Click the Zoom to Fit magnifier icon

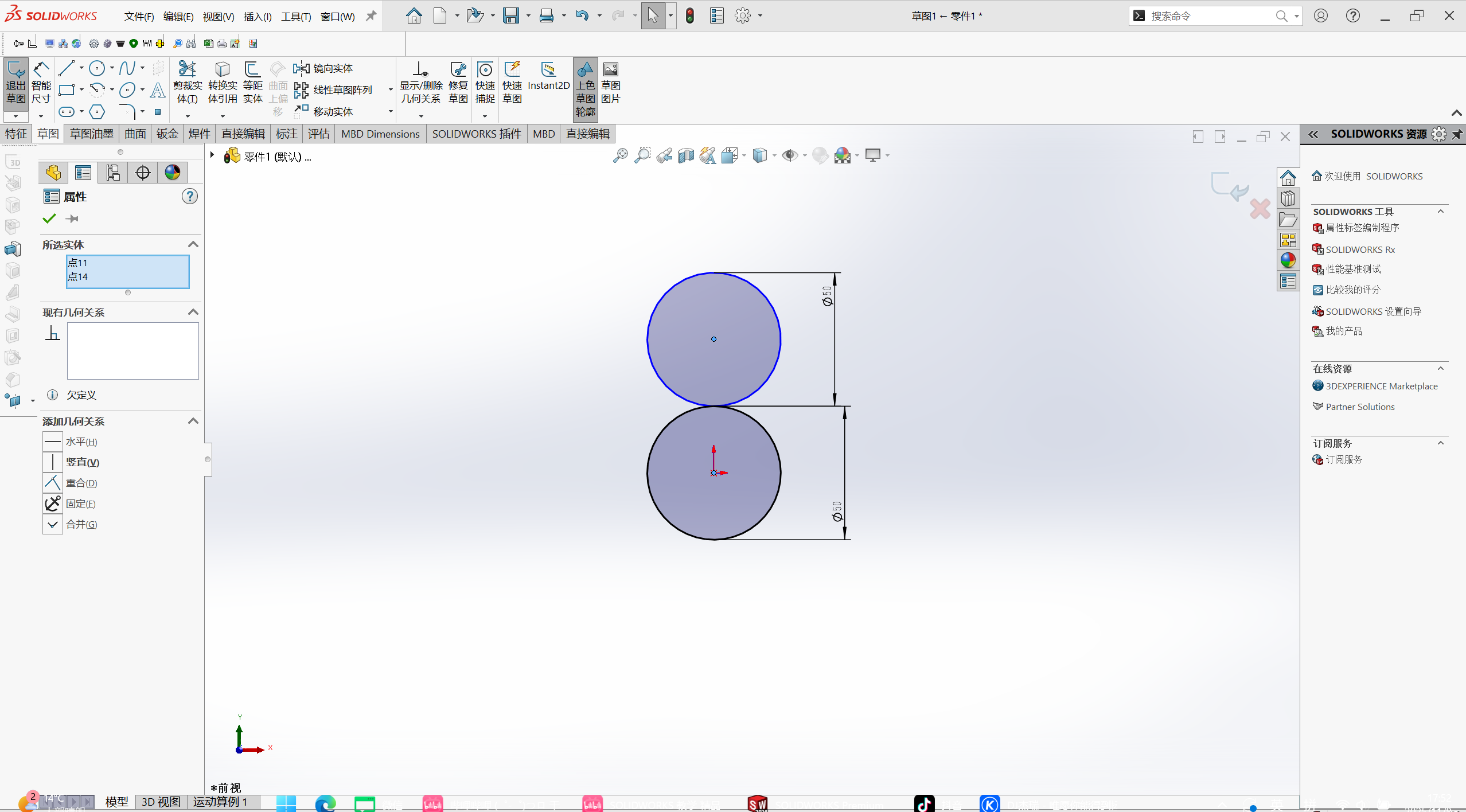620,155
